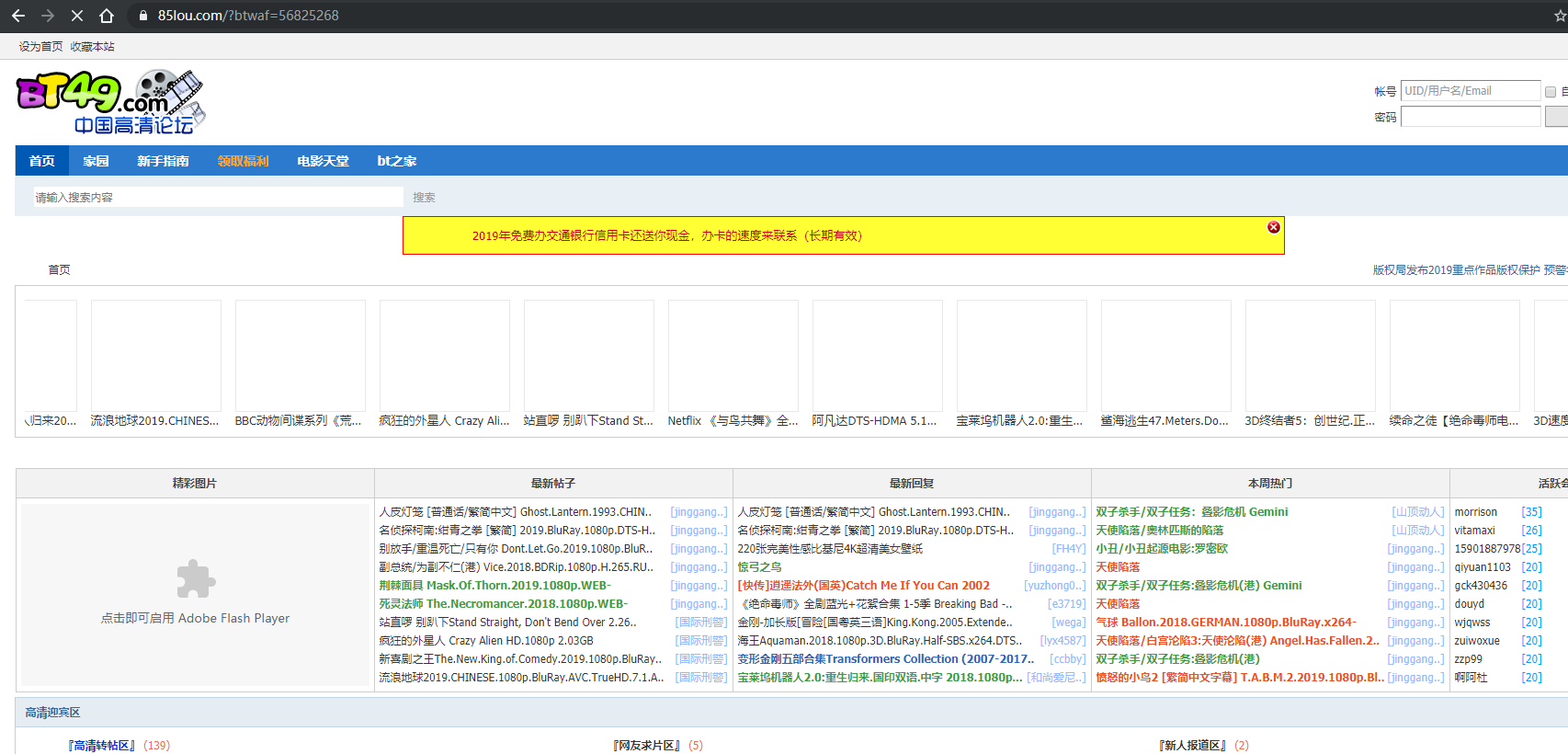Select the 最新帖子 column header

[x=553, y=483]
